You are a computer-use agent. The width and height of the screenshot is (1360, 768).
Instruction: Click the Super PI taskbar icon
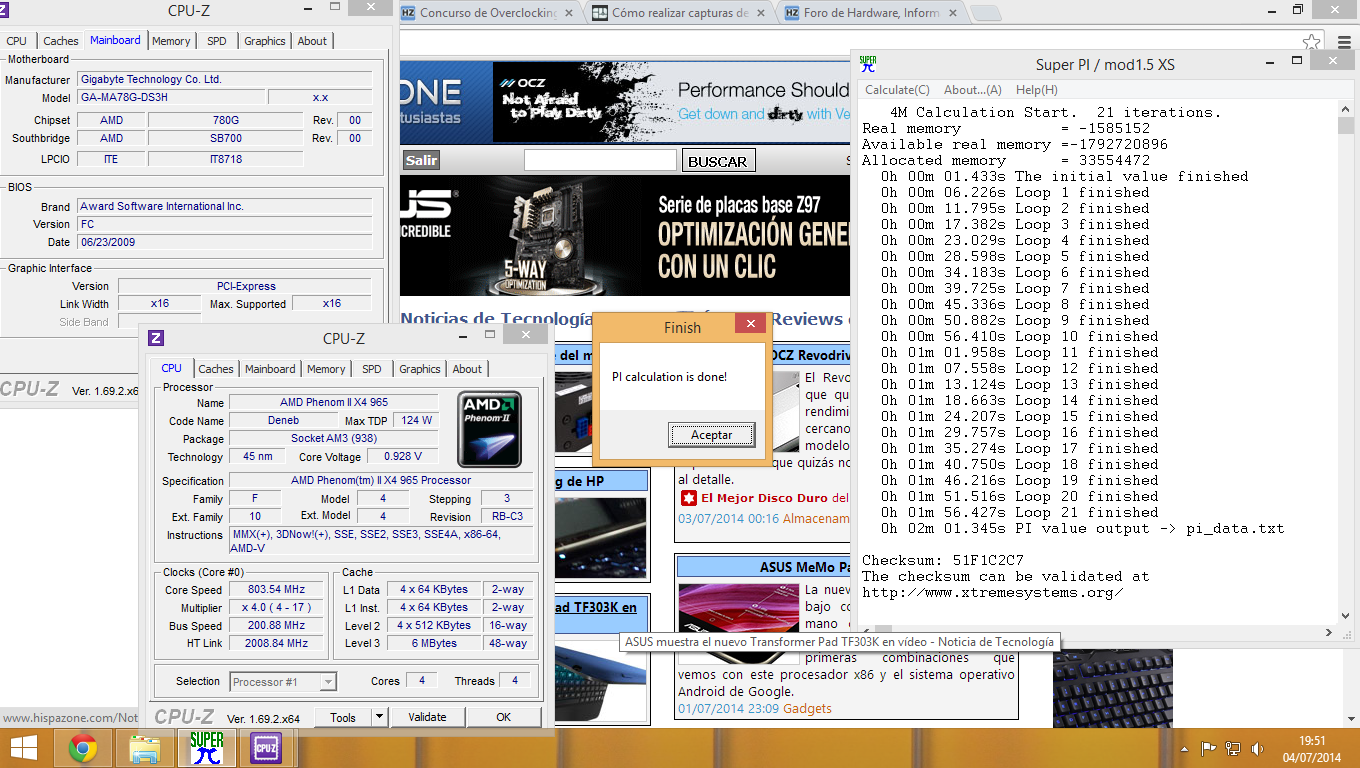[206, 748]
